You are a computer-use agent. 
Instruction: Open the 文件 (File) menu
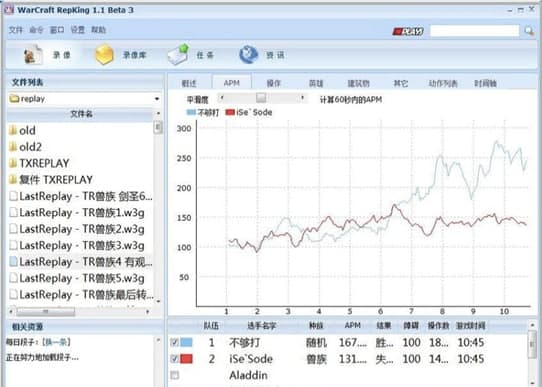[16, 30]
